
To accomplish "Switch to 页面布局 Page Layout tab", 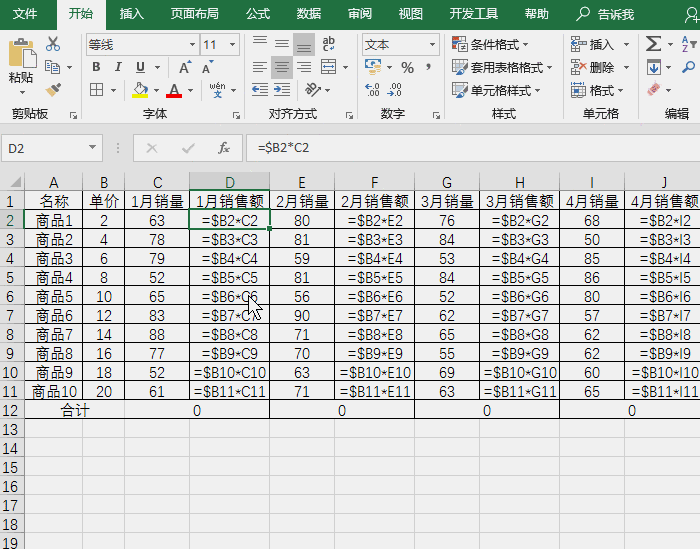I will [x=195, y=14].
